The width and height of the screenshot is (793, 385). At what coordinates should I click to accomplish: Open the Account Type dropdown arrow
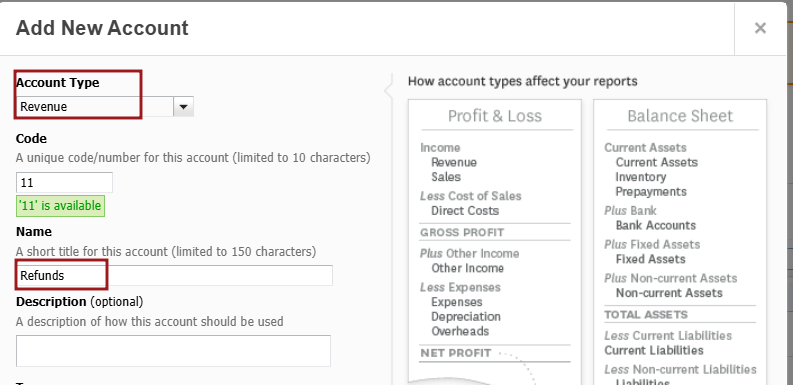pyautogui.click(x=184, y=107)
